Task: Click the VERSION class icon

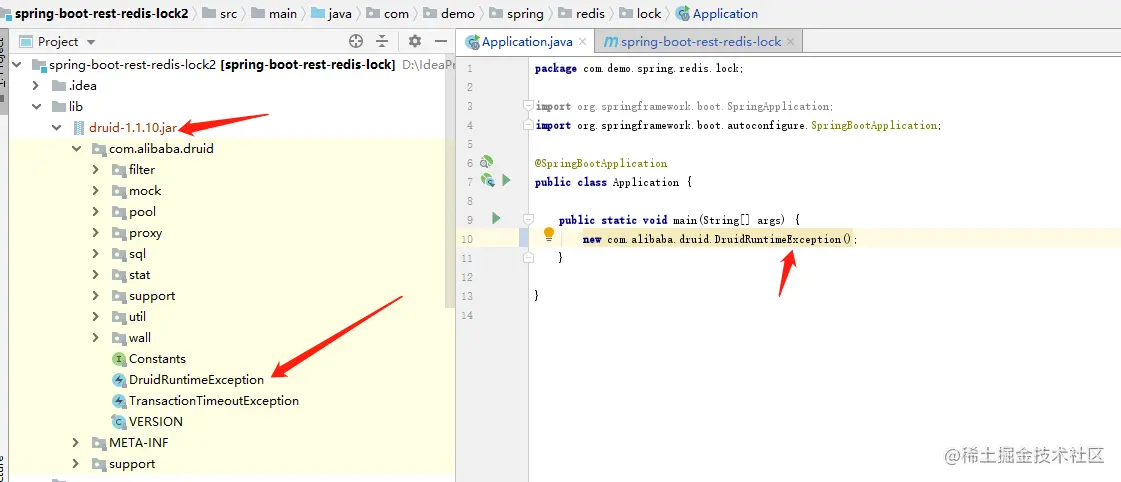Action: (x=119, y=421)
